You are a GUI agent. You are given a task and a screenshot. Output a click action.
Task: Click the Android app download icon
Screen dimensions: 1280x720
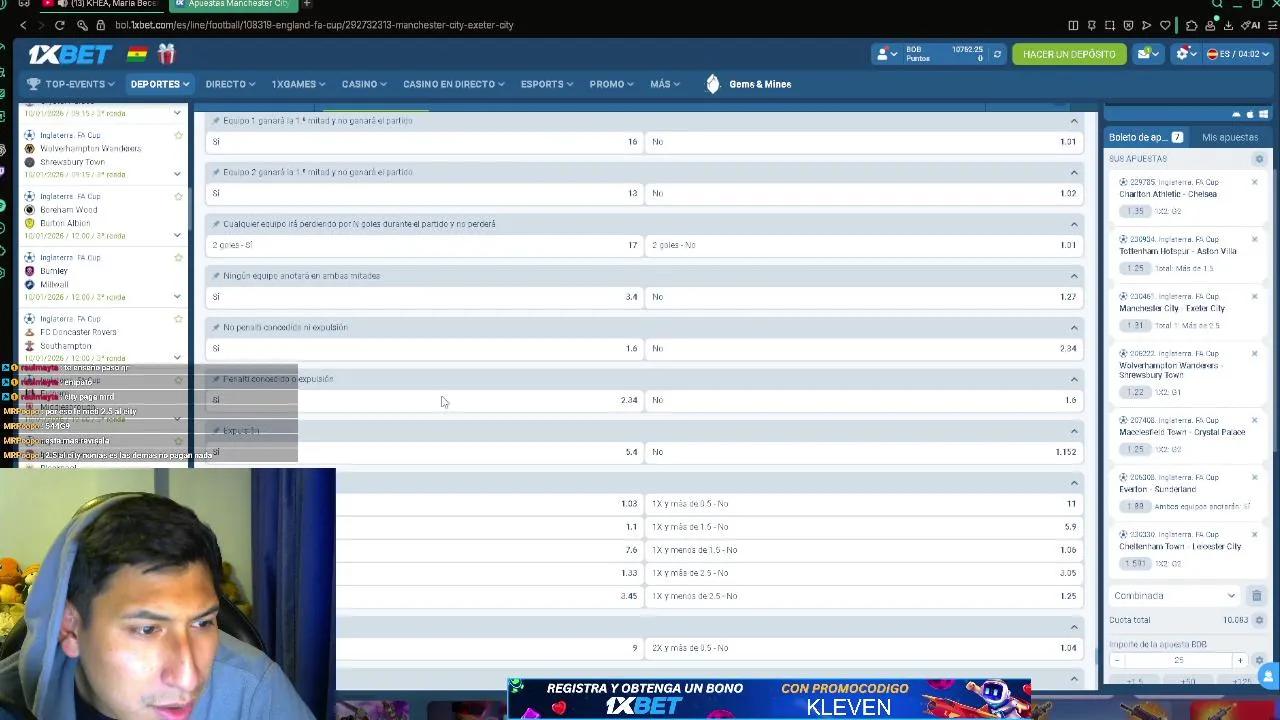pos(1236,114)
